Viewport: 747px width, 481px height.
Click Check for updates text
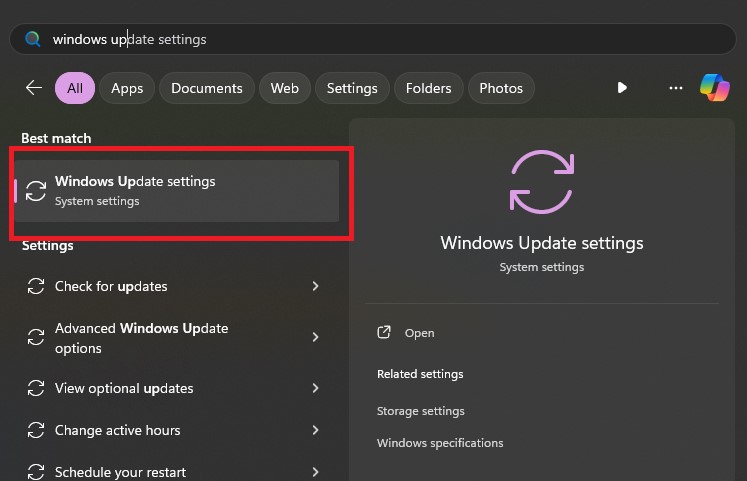pyautogui.click(x=111, y=286)
